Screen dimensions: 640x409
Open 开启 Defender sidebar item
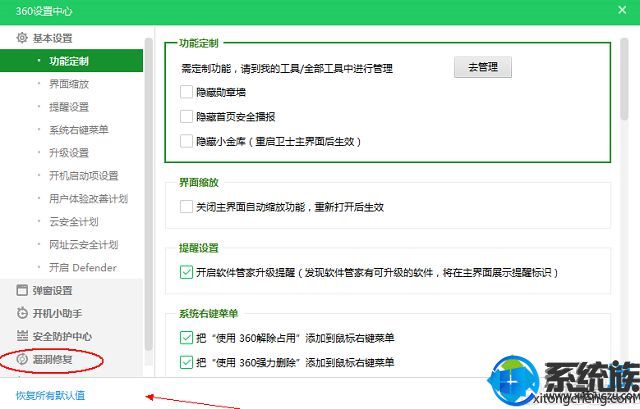83,267
